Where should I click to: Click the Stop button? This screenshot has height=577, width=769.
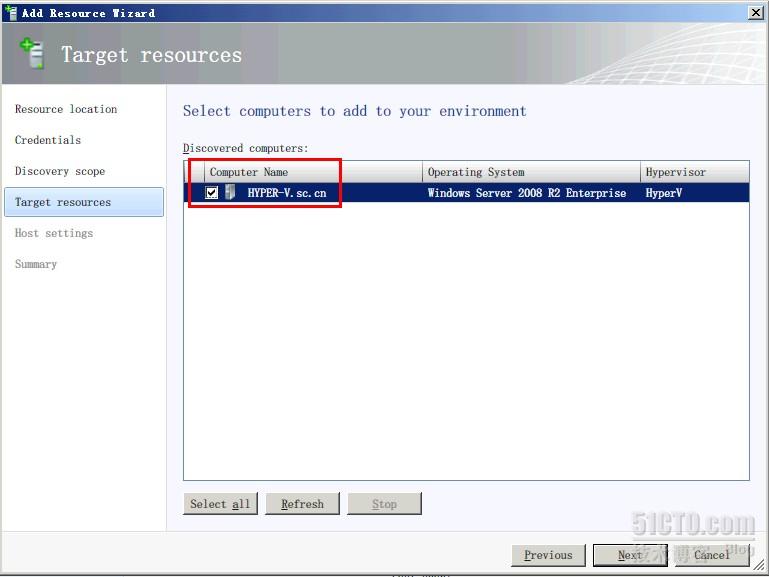coord(384,504)
